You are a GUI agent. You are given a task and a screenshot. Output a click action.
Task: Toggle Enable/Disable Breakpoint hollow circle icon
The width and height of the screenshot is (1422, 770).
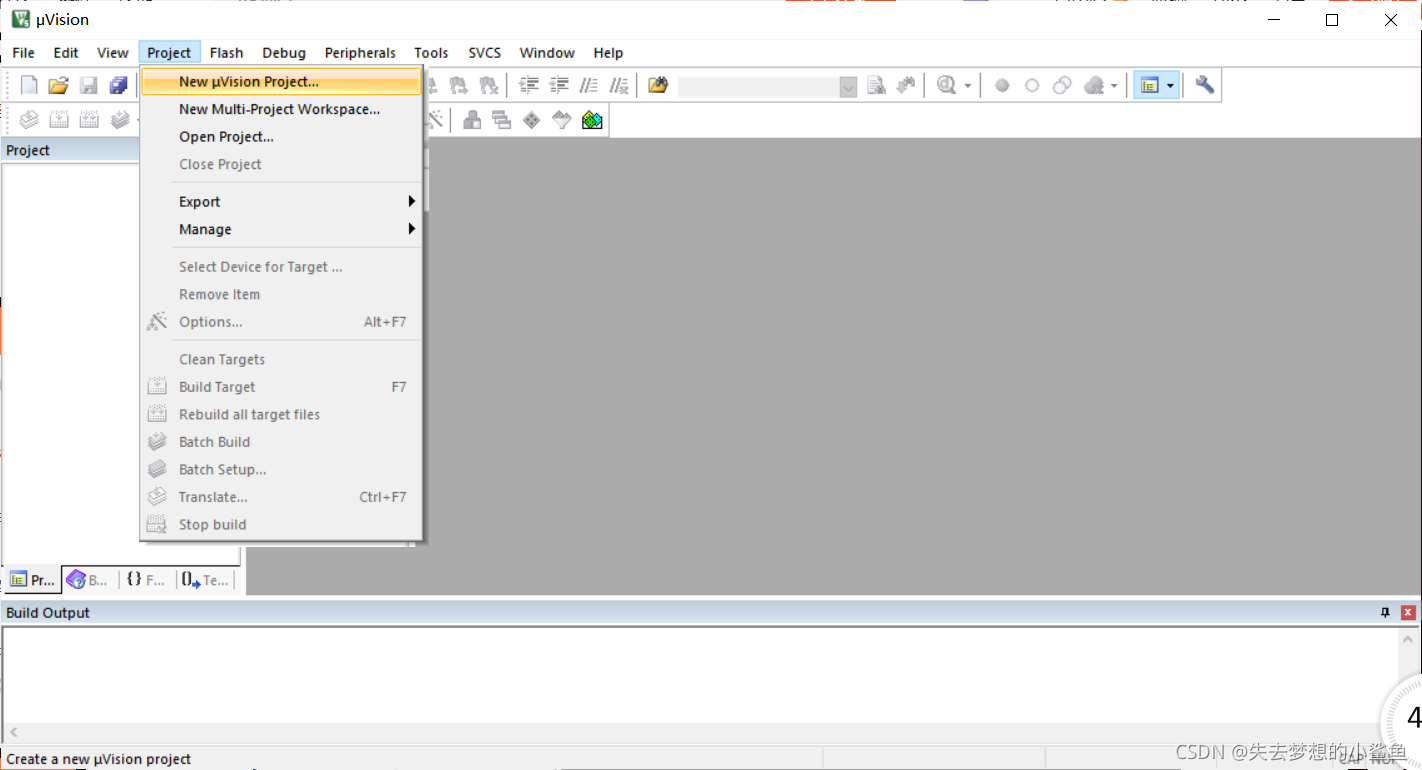[1032, 86]
